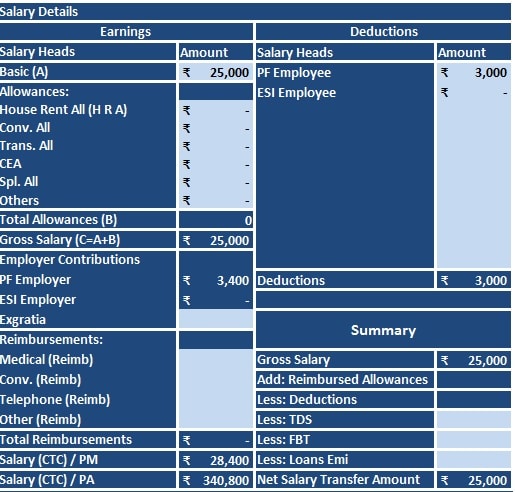Select the ESI Employer amount cell
This screenshot has height=492, width=515.
(216, 300)
